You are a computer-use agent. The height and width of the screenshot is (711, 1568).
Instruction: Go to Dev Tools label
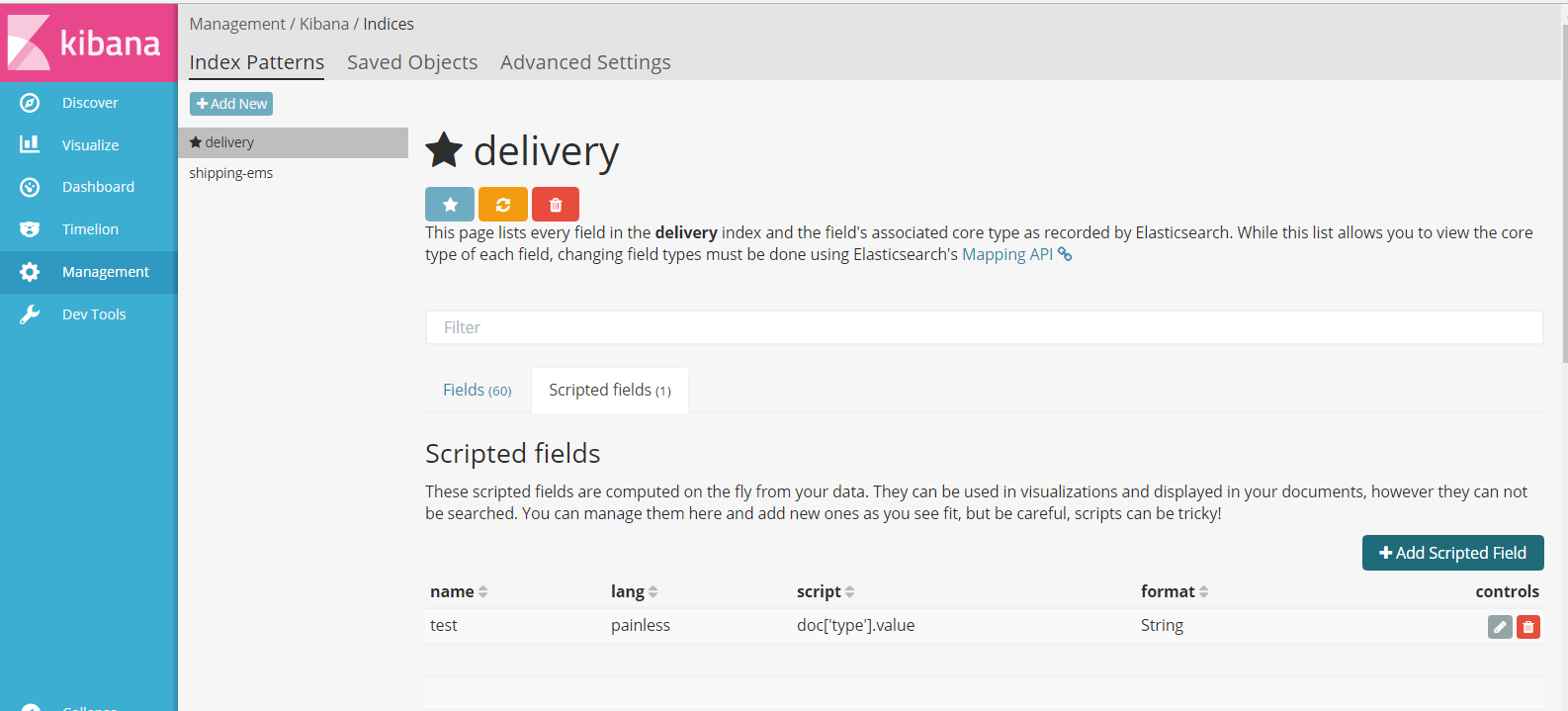tap(94, 314)
